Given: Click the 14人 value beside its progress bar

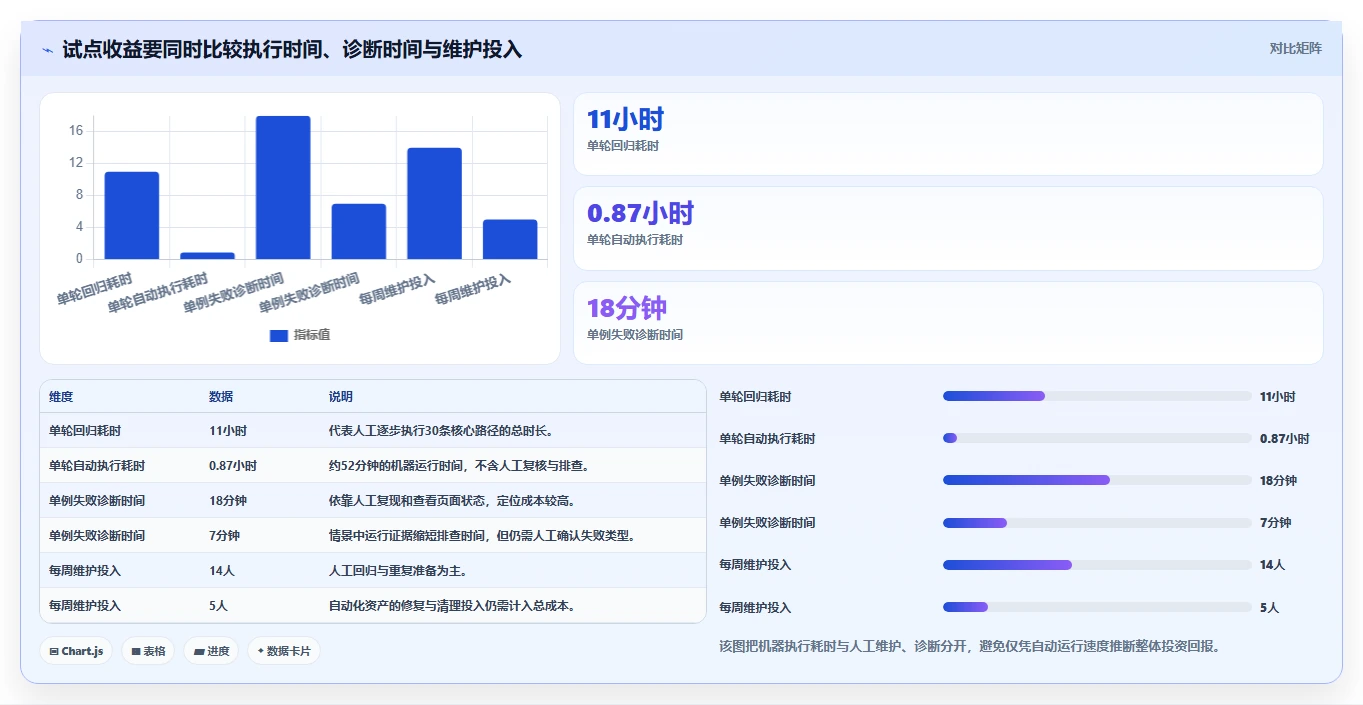Looking at the screenshot, I should coord(1272,565).
